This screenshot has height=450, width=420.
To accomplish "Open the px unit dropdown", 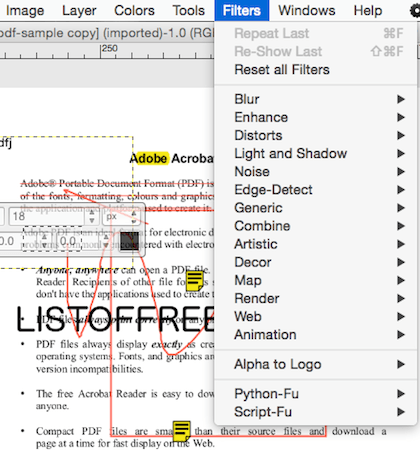I will click(121, 216).
